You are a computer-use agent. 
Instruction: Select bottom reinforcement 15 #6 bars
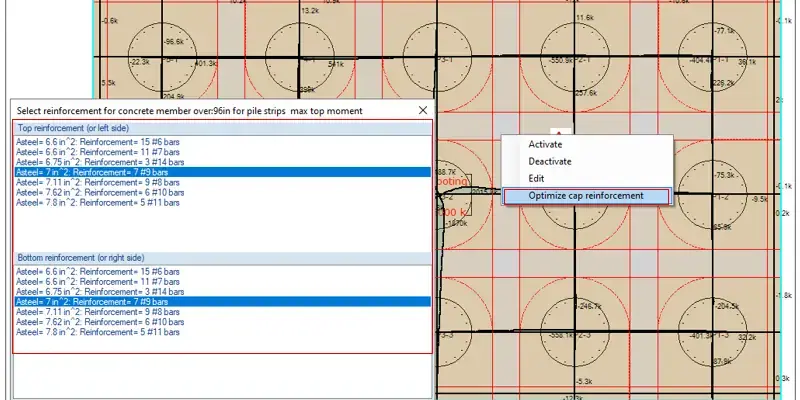pyautogui.click(x=222, y=271)
